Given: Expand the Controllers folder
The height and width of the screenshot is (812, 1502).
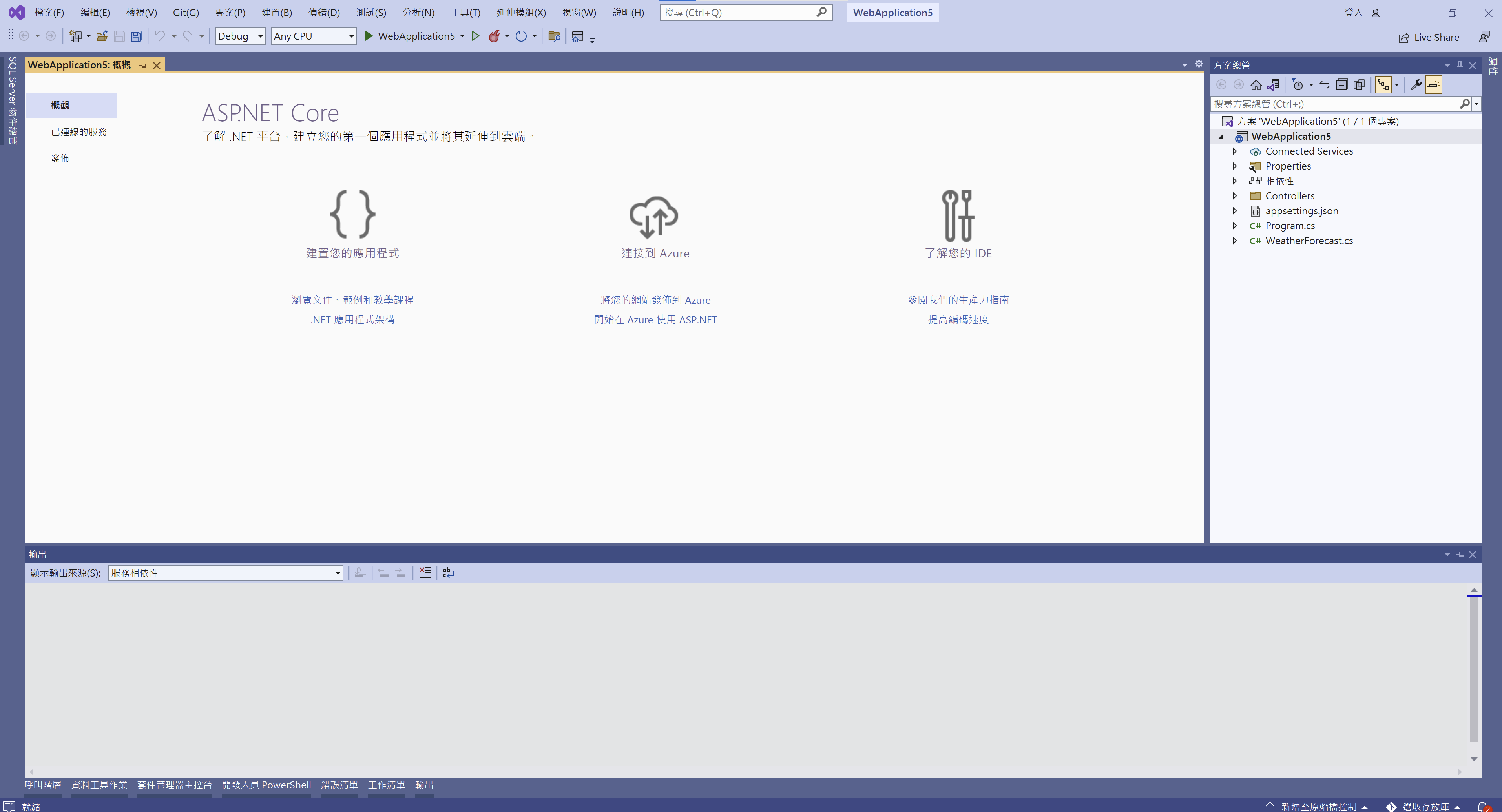Looking at the screenshot, I should [1234, 196].
